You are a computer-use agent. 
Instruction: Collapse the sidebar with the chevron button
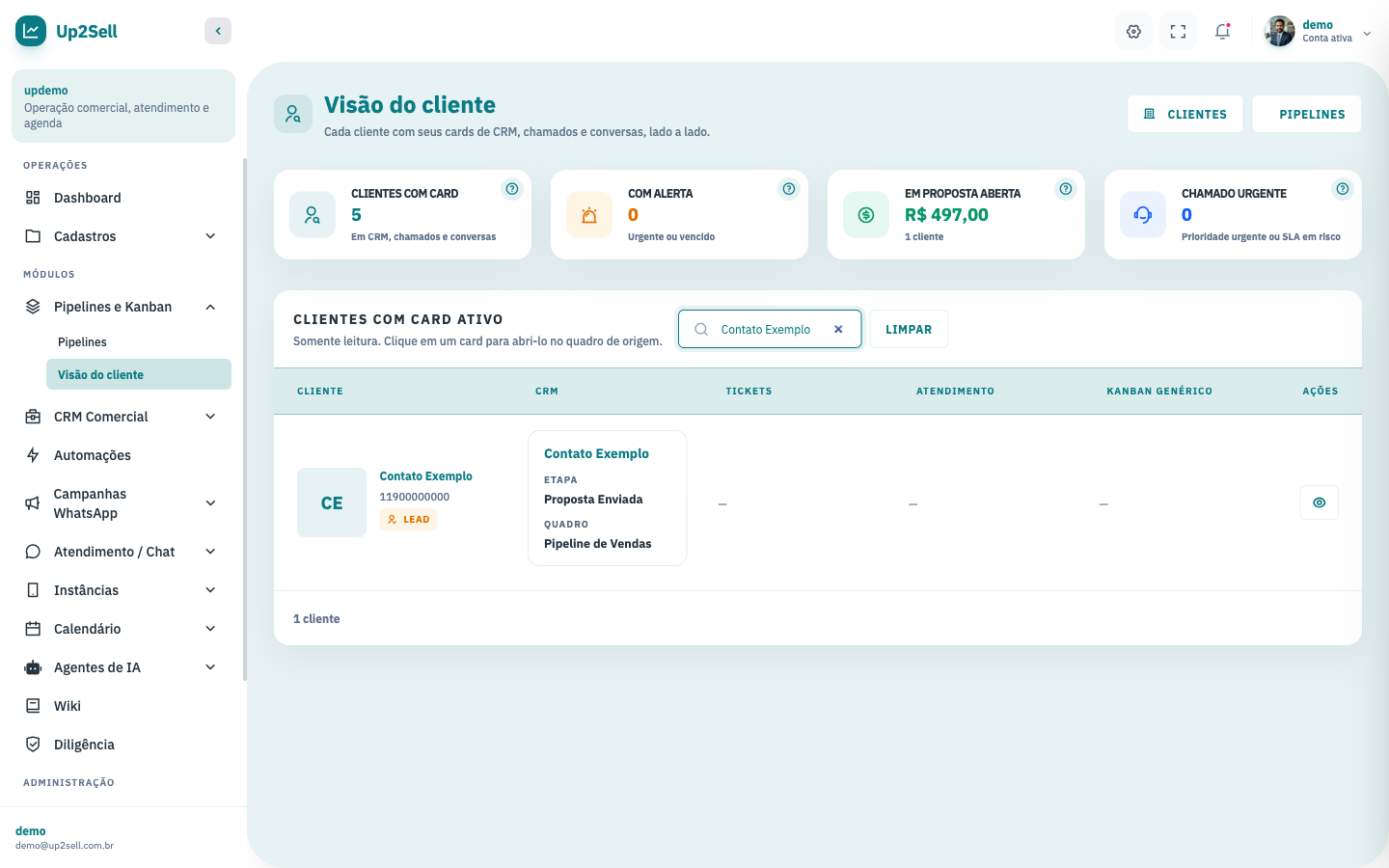click(x=218, y=31)
